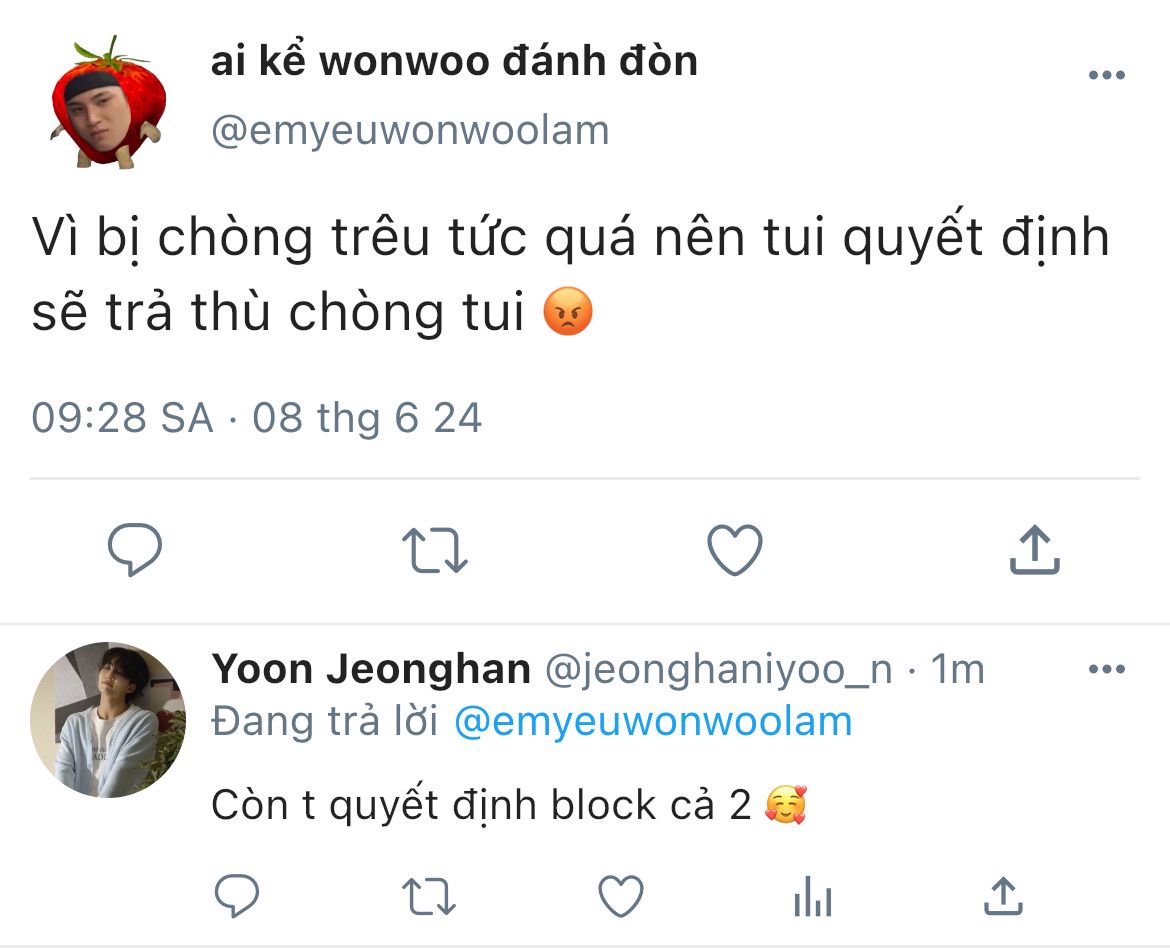Open display name ai kể wonwoo đánh đòn

pyautogui.click(x=454, y=61)
